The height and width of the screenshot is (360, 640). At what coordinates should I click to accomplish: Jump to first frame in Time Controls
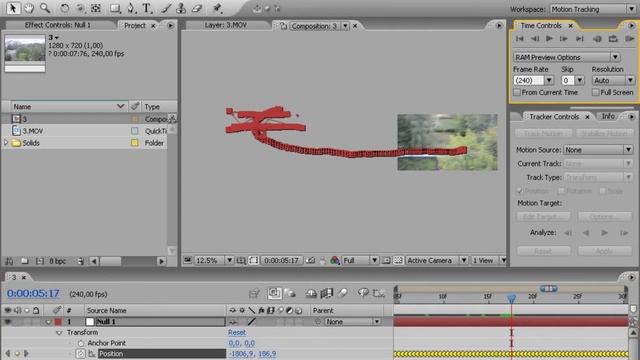[520, 39]
